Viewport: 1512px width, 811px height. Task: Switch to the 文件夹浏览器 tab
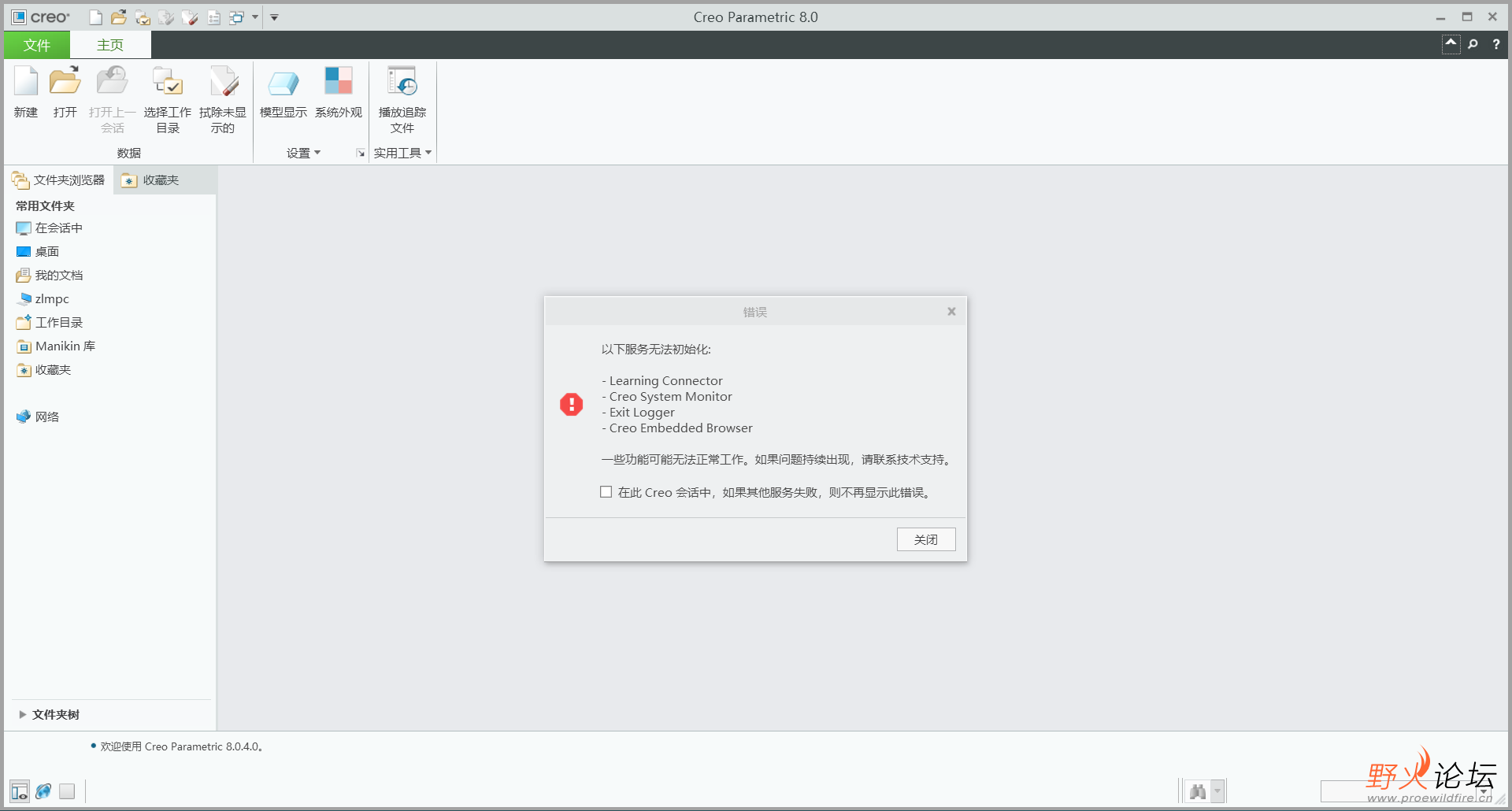click(59, 180)
